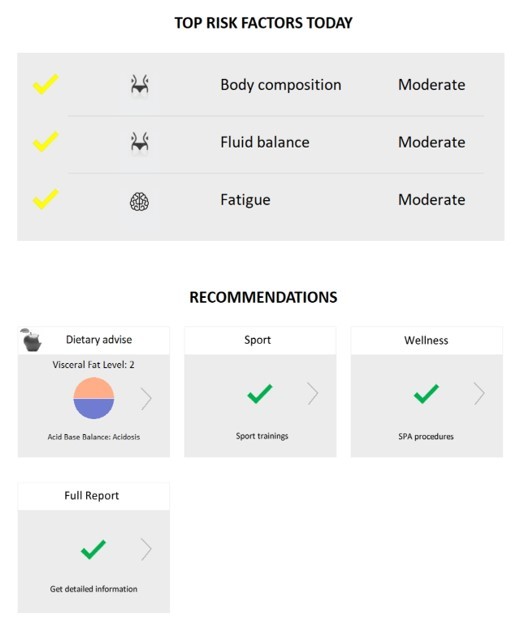
Task: Click green checkmark above Get detailed information
Action: pyautogui.click(x=93, y=549)
